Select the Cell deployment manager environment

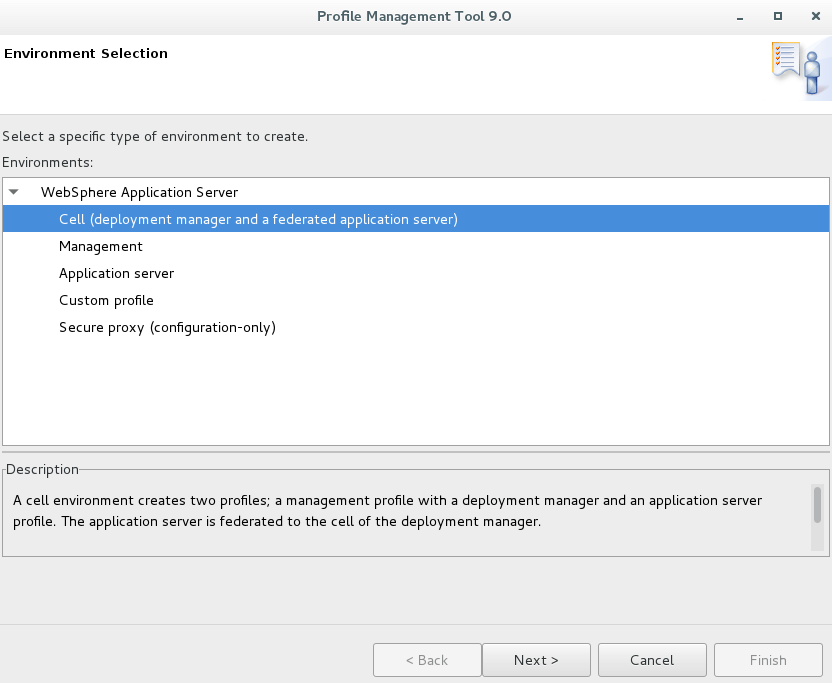click(x=258, y=219)
